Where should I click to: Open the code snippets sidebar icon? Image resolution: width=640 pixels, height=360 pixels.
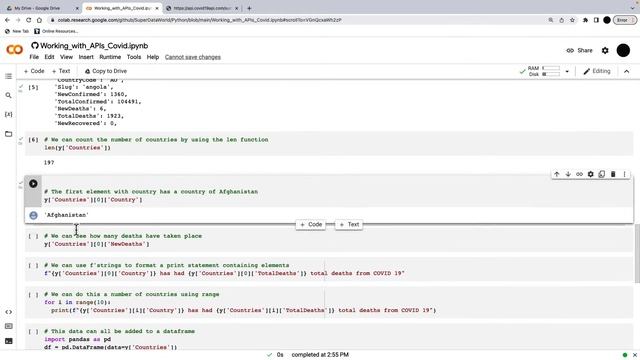[x=8, y=312]
